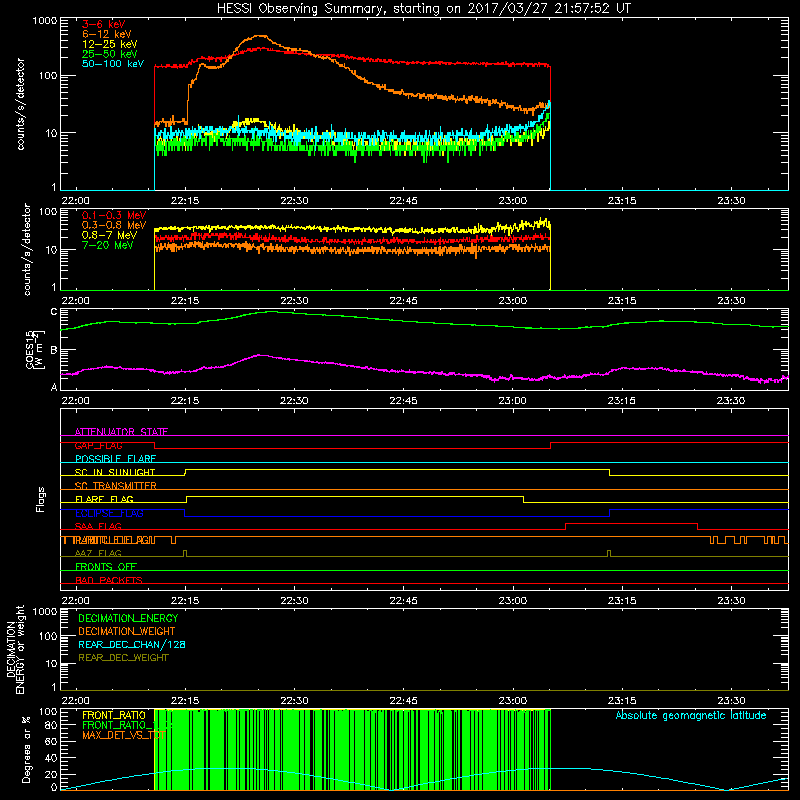Click the 'POSSIBLE_FLARE' flag label
This screenshot has height=800, width=800.
[x=115, y=459]
